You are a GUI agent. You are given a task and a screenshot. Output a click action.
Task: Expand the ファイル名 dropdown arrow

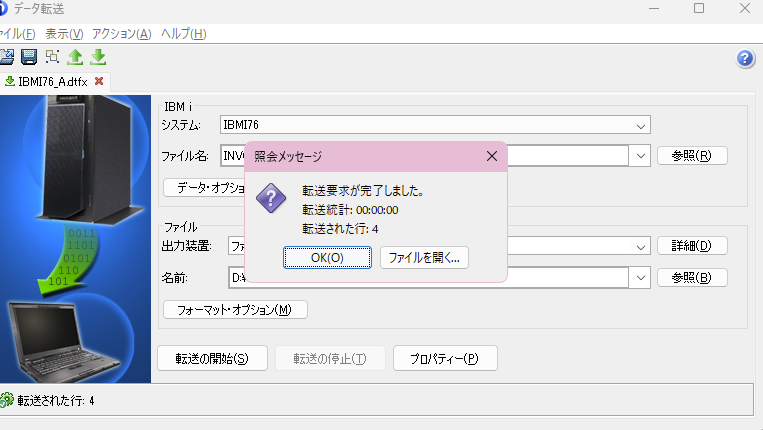(640, 156)
